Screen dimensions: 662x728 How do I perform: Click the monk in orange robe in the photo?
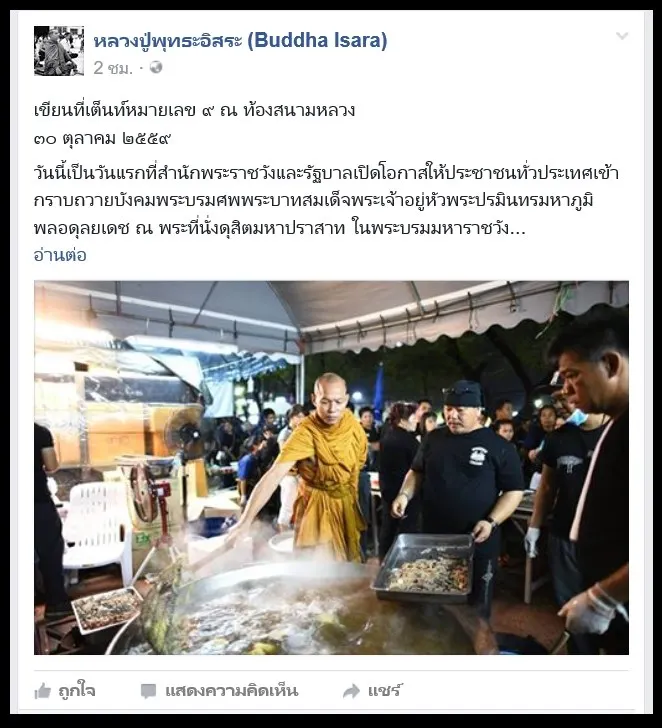point(320,467)
